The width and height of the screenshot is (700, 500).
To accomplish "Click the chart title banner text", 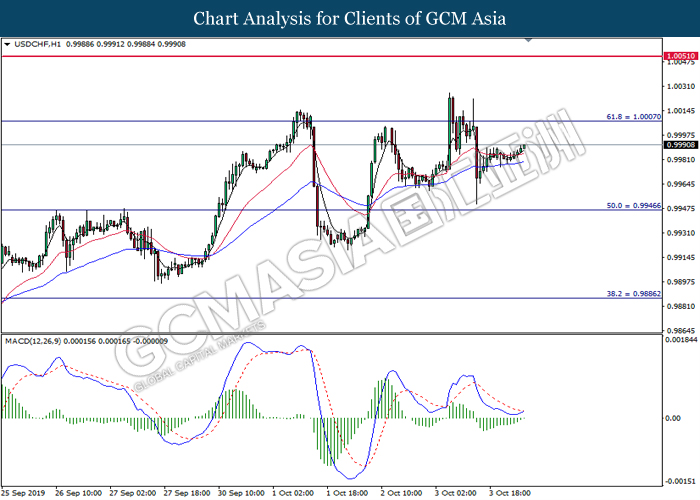I will [350, 18].
